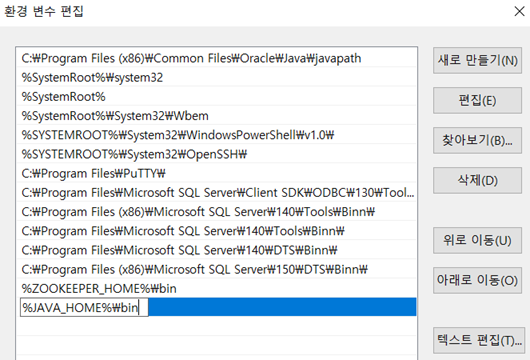Select the SQL Server\150\DTS\Binn row
This screenshot has width=530, height=360.
pos(216,269)
